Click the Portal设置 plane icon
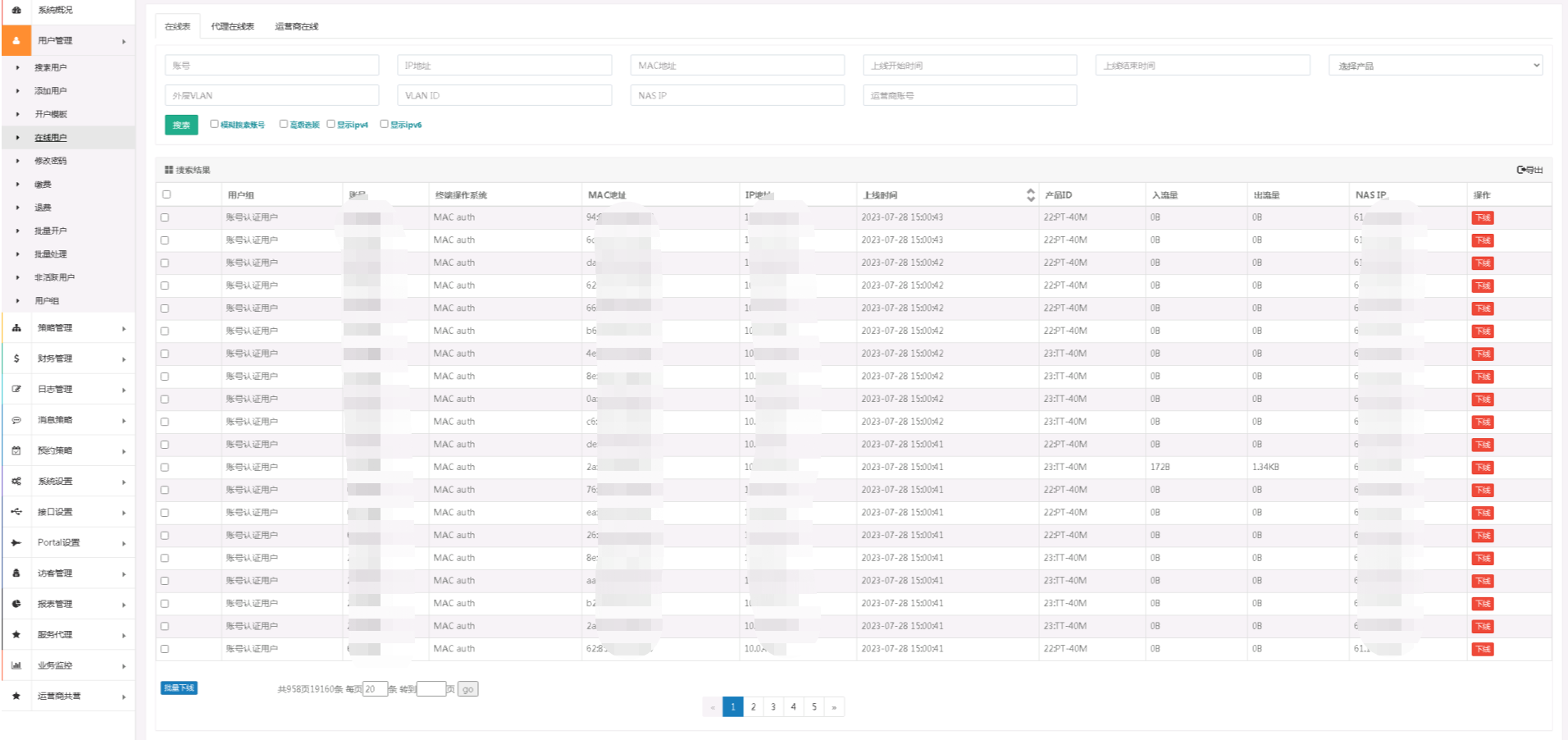Image resolution: width=1568 pixels, height=740 pixels. (16, 542)
